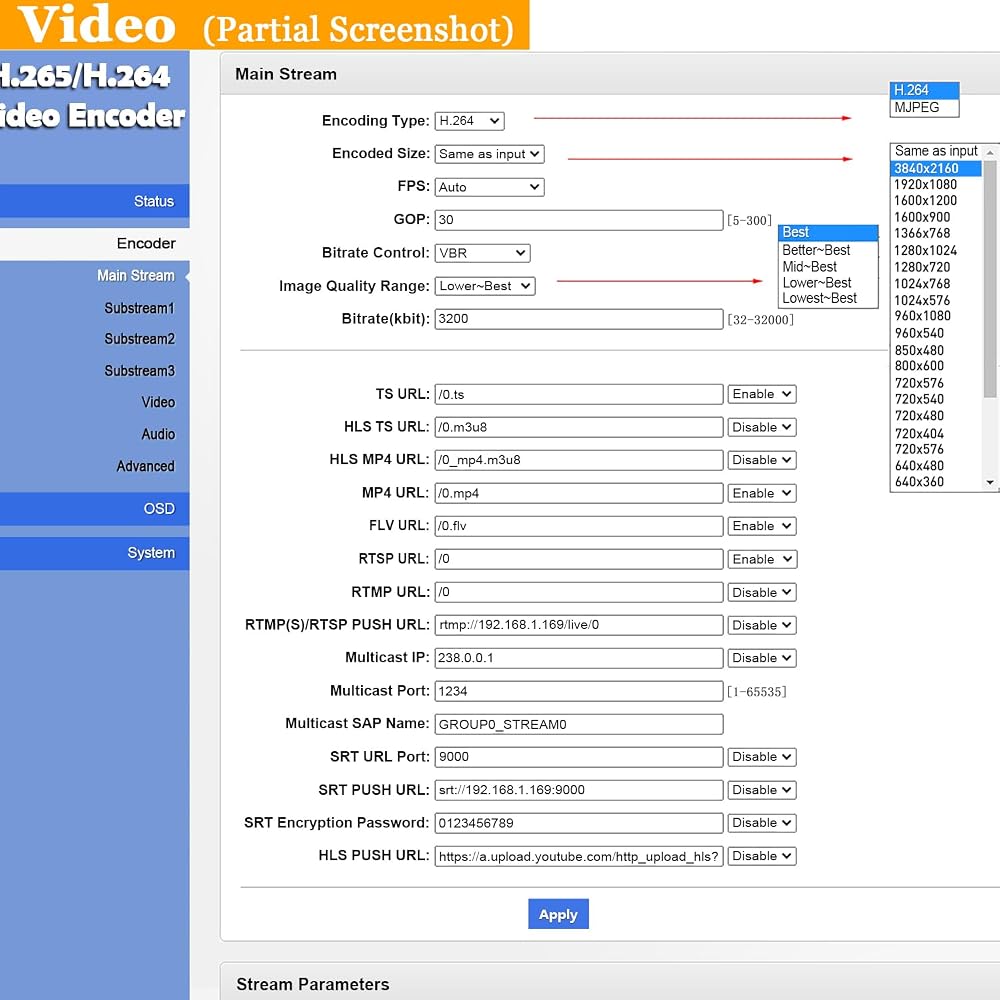Click the FLV URL input field
This screenshot has width=1000, height=1000.
[578, 526]
